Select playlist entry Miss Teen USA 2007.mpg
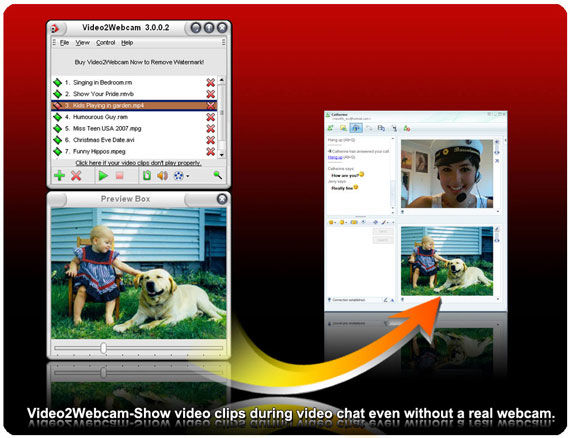 (x=134, y=128)
